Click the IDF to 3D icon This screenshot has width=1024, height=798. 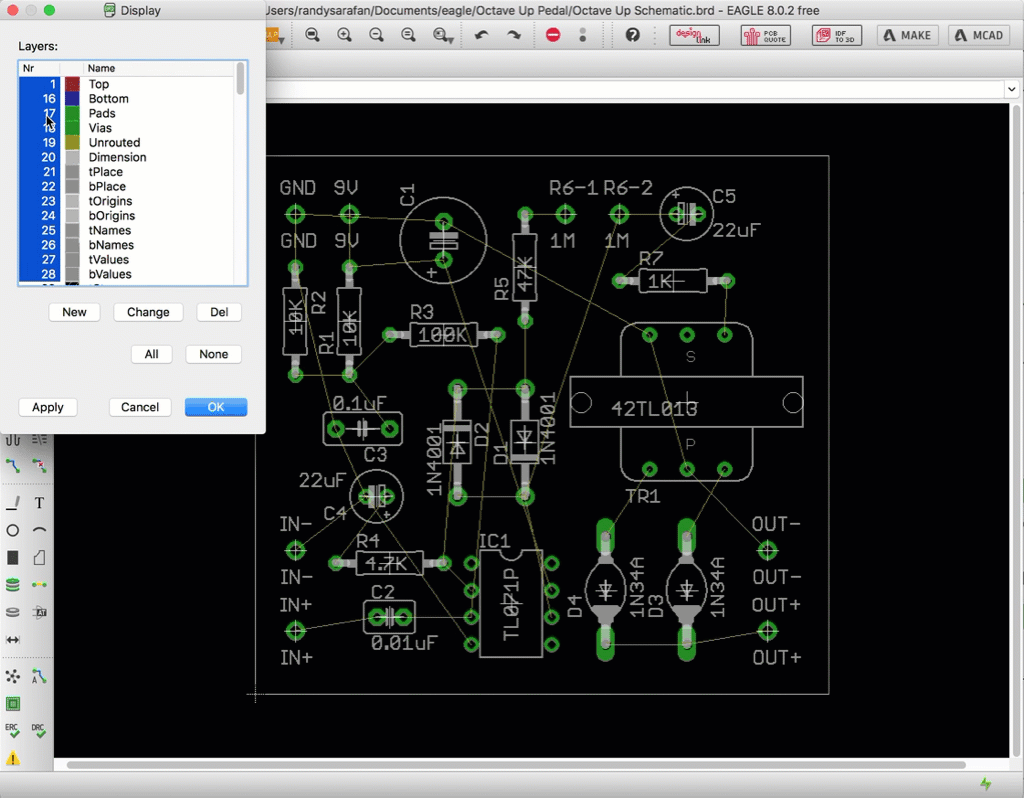point(837,35)
